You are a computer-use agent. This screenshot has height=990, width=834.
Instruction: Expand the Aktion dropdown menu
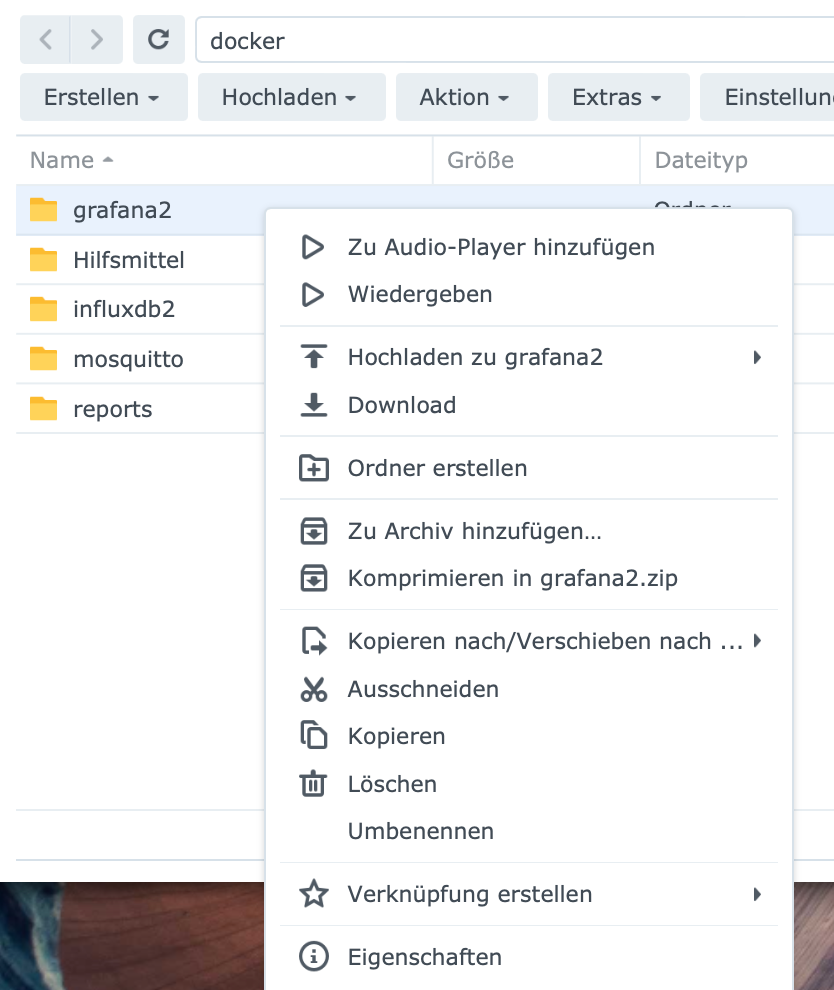(465, 97)
